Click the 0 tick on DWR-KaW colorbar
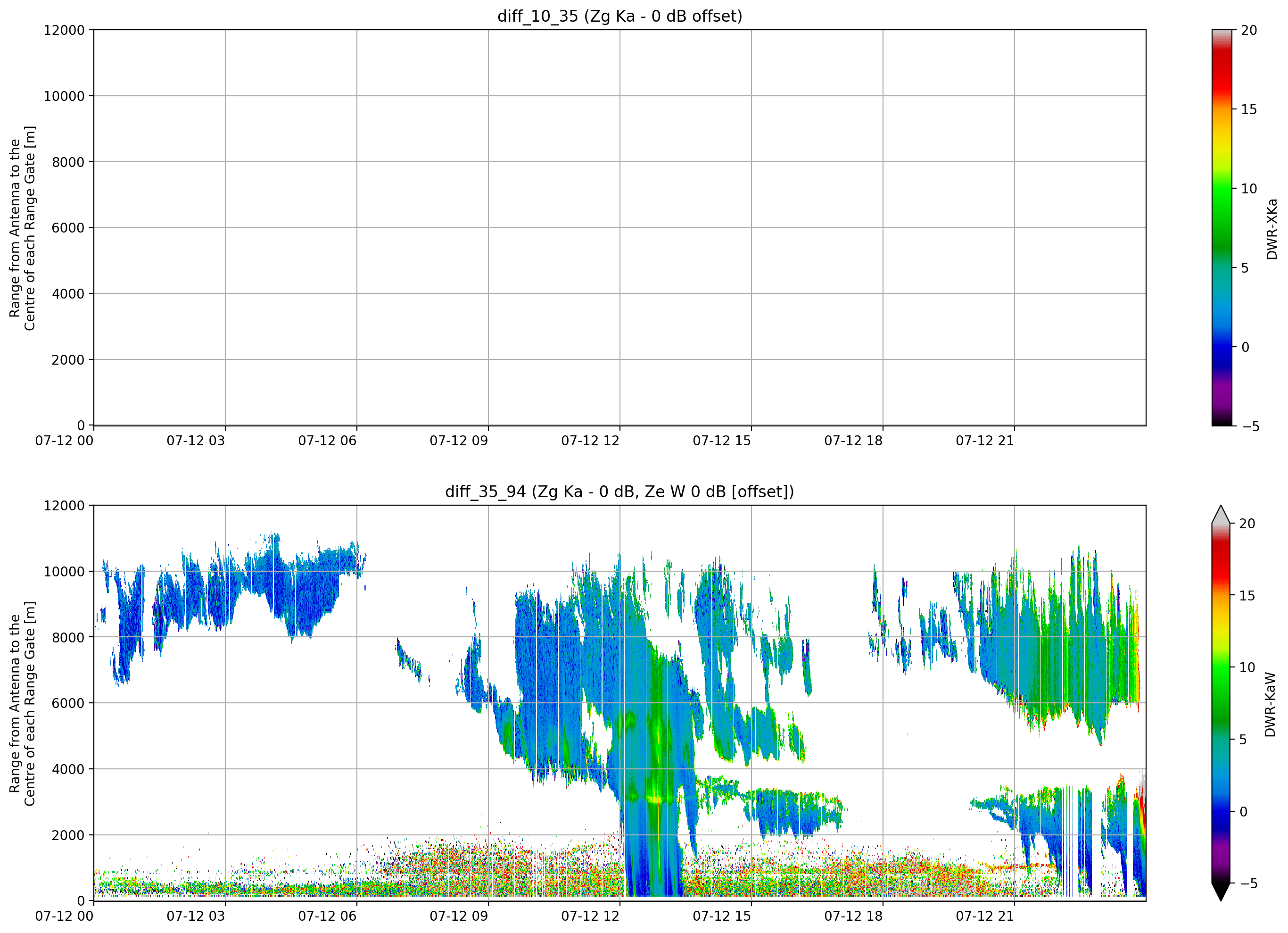The width and height of the screenshot is (1288, 933). coord(1243,811)
